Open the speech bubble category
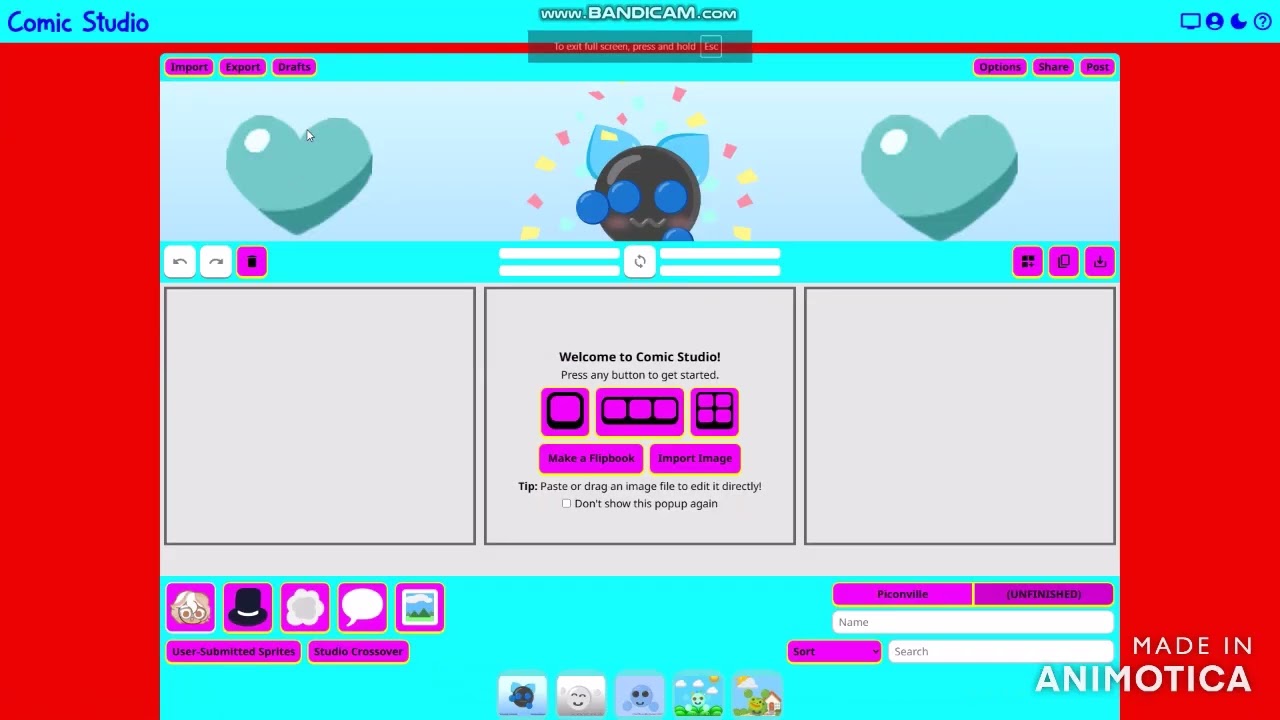Viewport: 1280px width, 720px height. [x=362, y=608]
